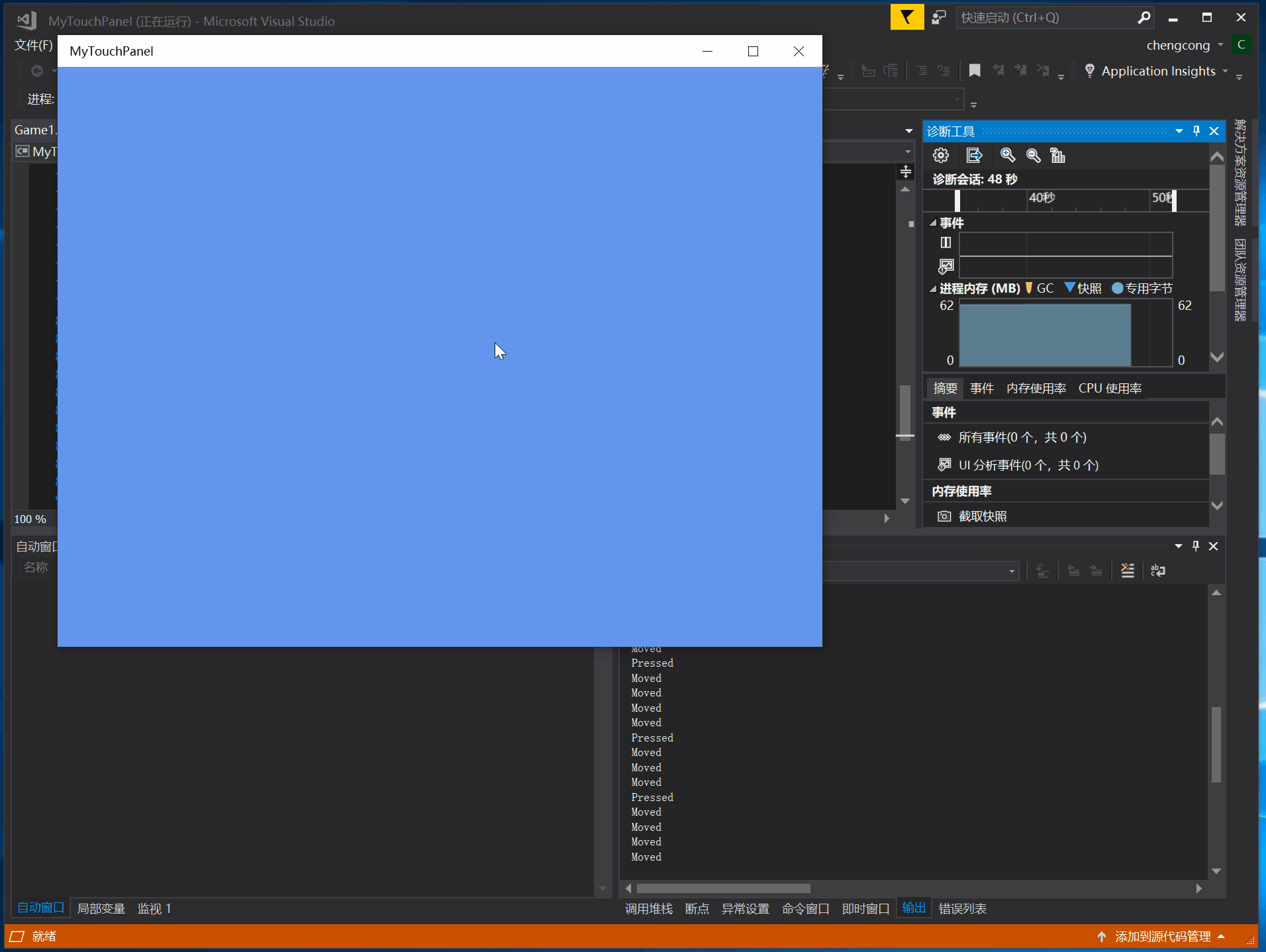1266x952 pixels.
Task: Collapse the 进程内存 (MB) graph section
Action: (933, 289)
